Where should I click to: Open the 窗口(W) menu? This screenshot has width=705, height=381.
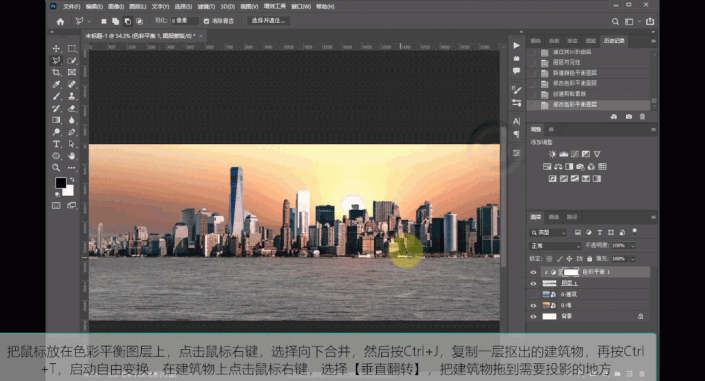point(301,7)
